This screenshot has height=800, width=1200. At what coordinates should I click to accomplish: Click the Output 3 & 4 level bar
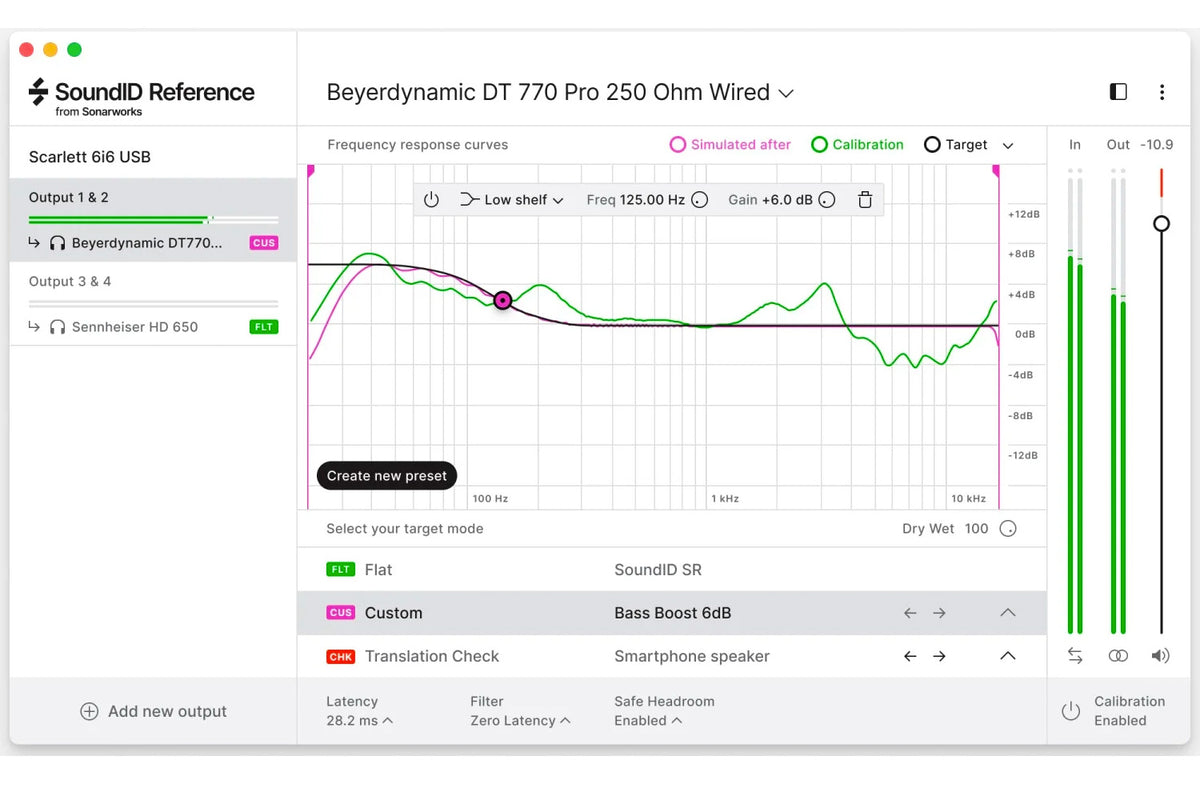pyautogui.click(x=153, y=303)
